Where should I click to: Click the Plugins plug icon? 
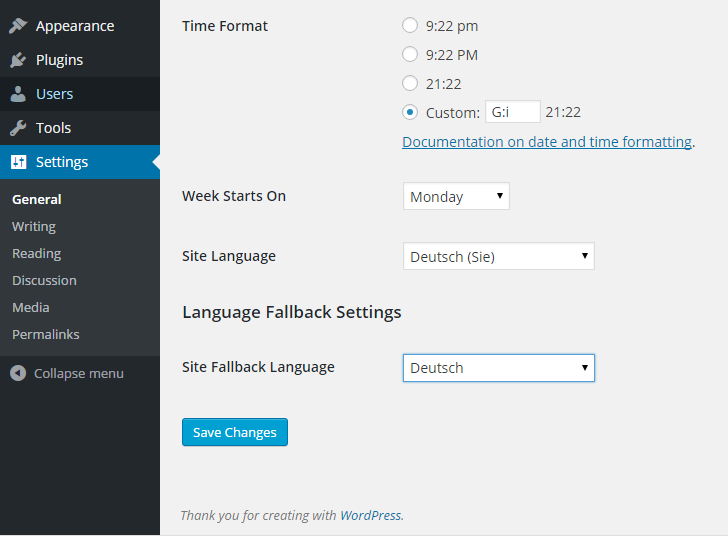[x=18, y=60]
